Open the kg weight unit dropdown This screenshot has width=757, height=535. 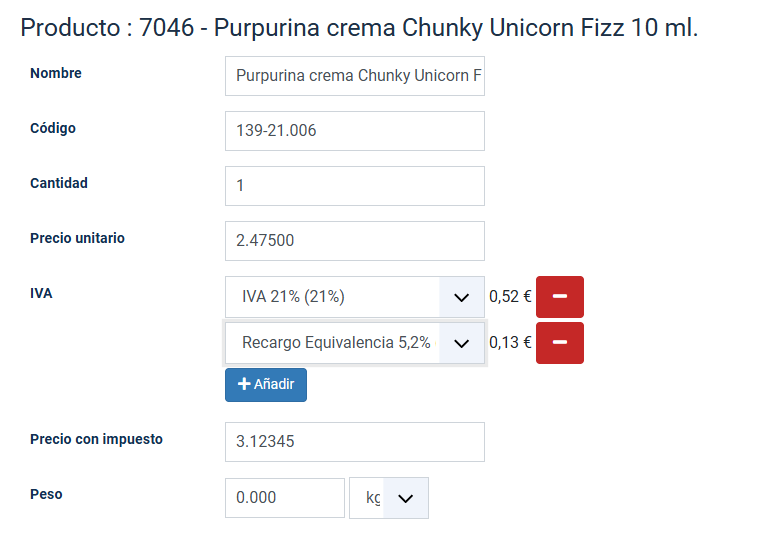tap(389, 498)
